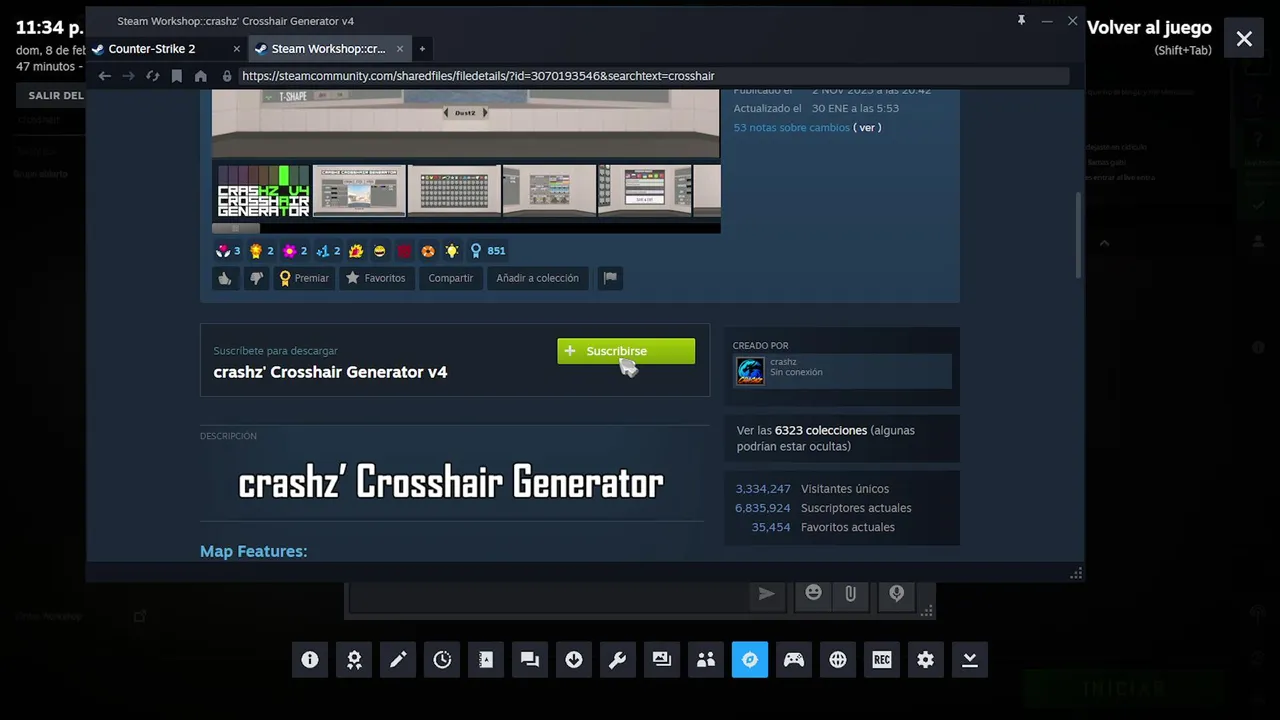Close the Steam Workshop tab
Image resolution: width=1280 pixels, height=720 pixels.
(x=400, y=49)
